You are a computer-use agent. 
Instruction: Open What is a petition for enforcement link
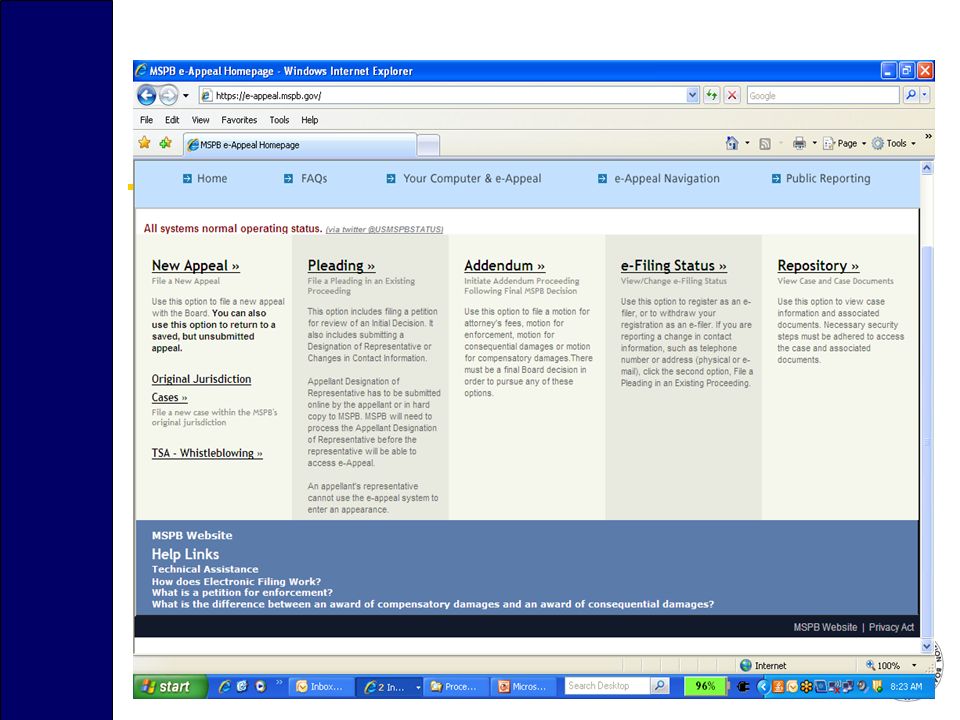point(242,593)
